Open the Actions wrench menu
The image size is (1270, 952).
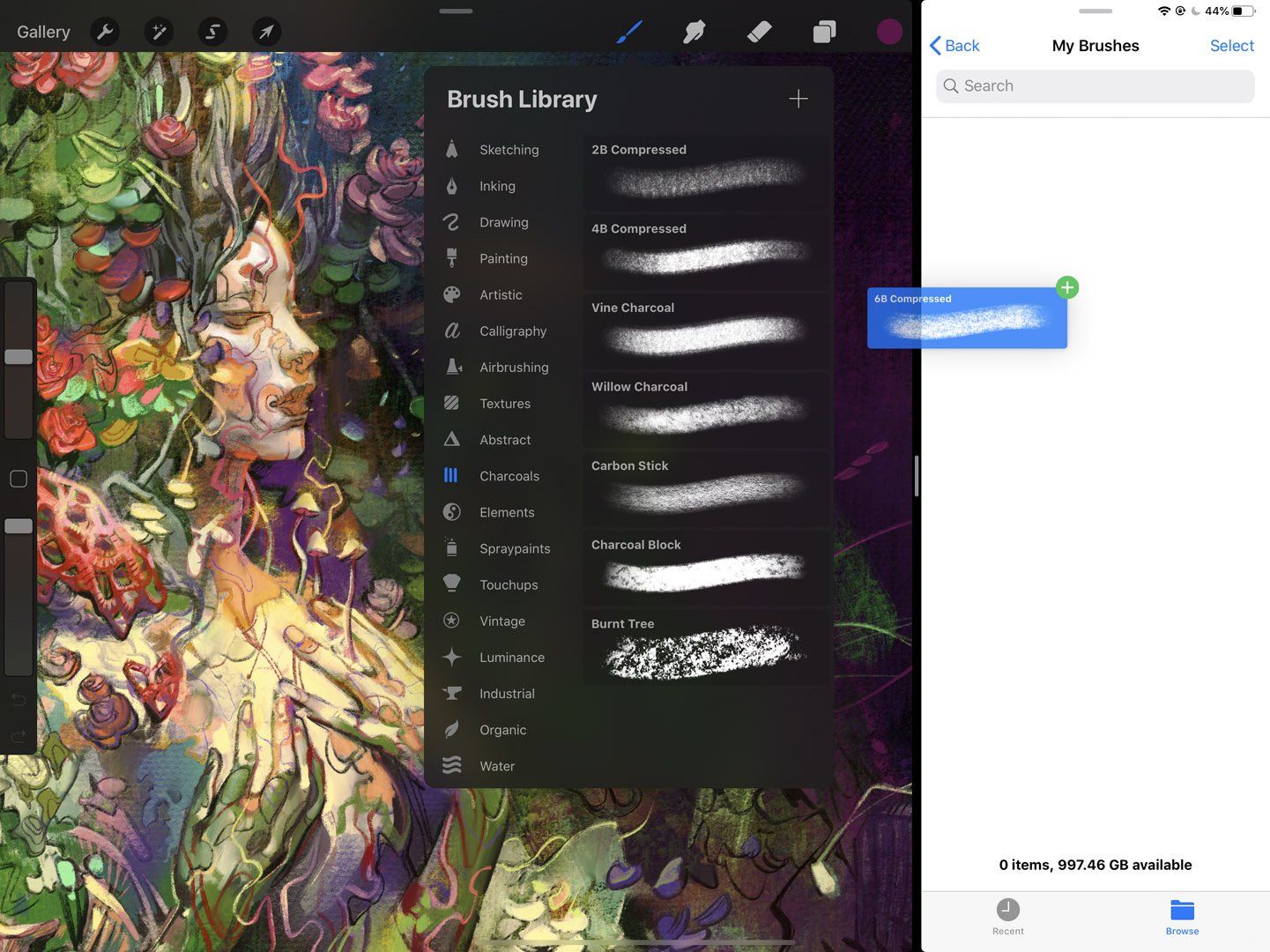tap(105, 32)
